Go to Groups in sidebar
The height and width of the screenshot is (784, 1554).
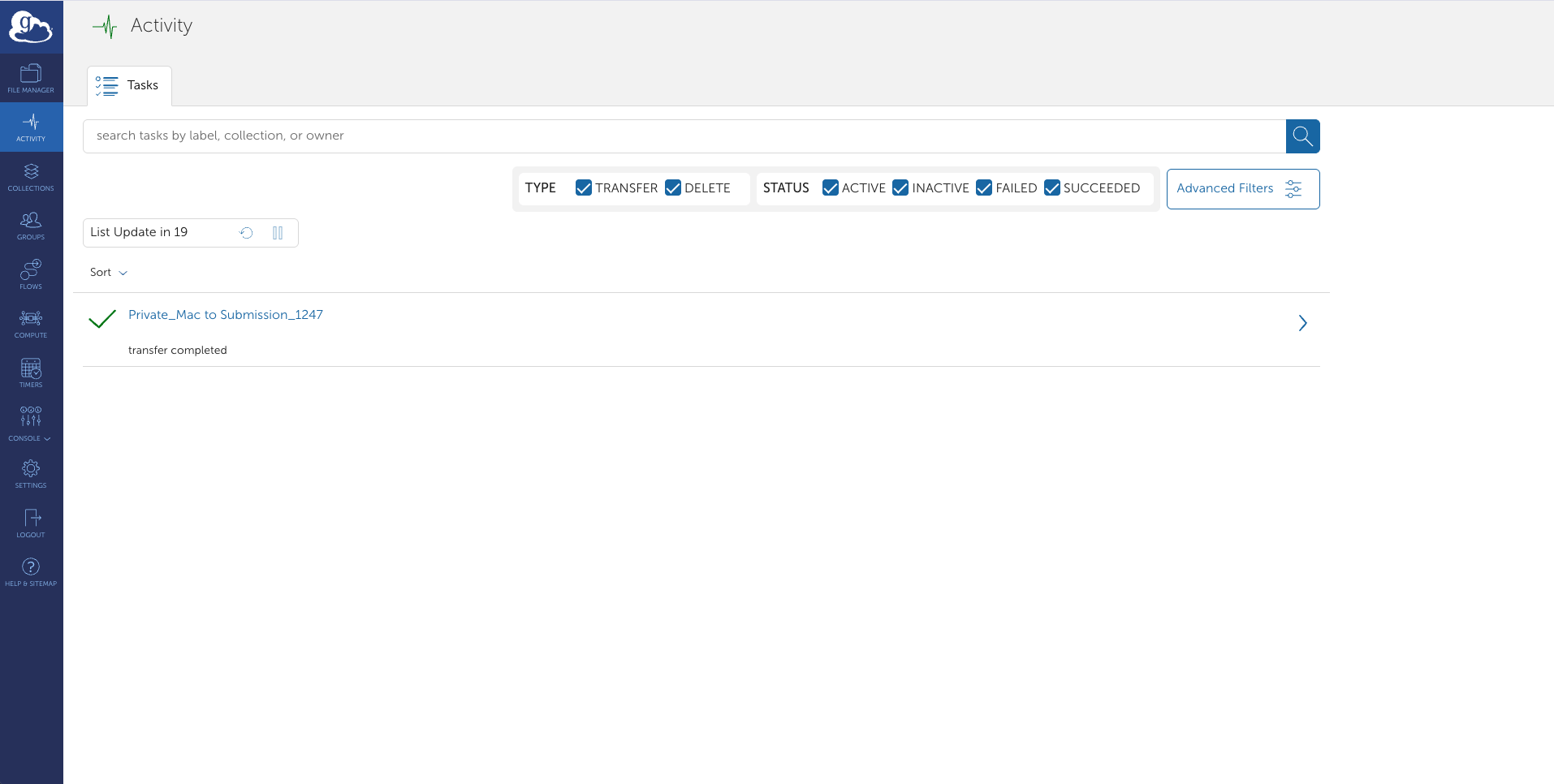31,226
